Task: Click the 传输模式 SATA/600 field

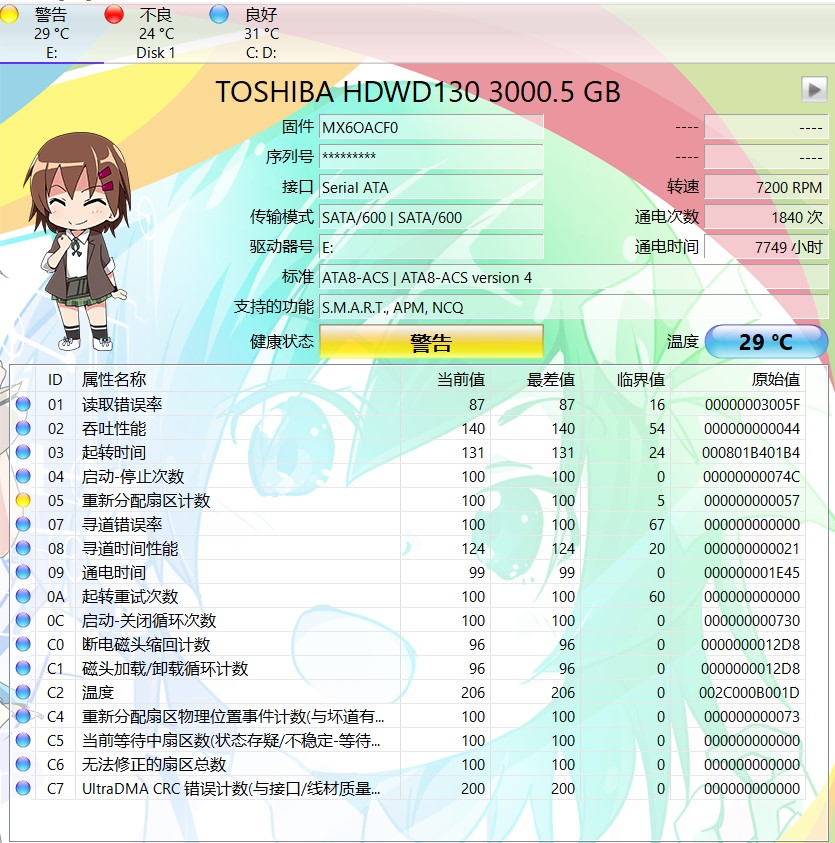Action: 431,218
